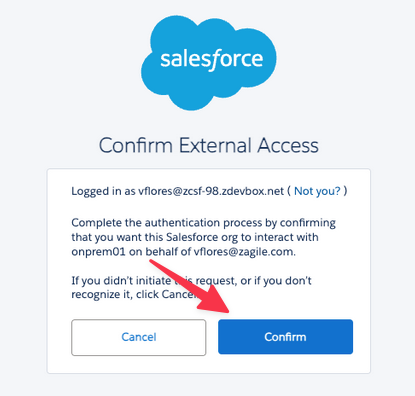The width and height of the screenshot is (415, 396).
Task: Cancel the external access request
Action: (x=139, y=337)
